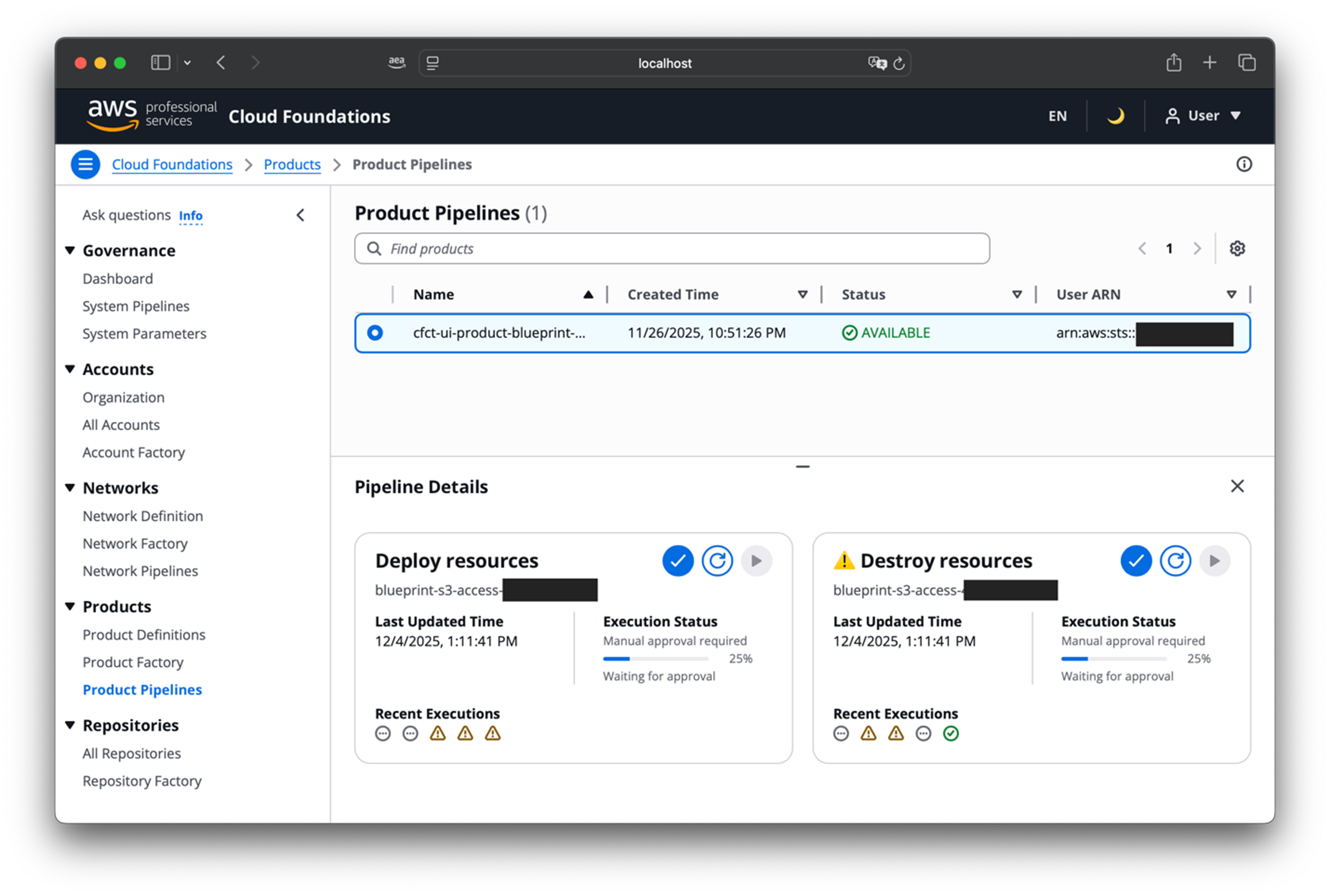Click the info circle icon at top right
Image resolution: width=1330 pixels, height=896 pixels.
tap(1244, 164)
